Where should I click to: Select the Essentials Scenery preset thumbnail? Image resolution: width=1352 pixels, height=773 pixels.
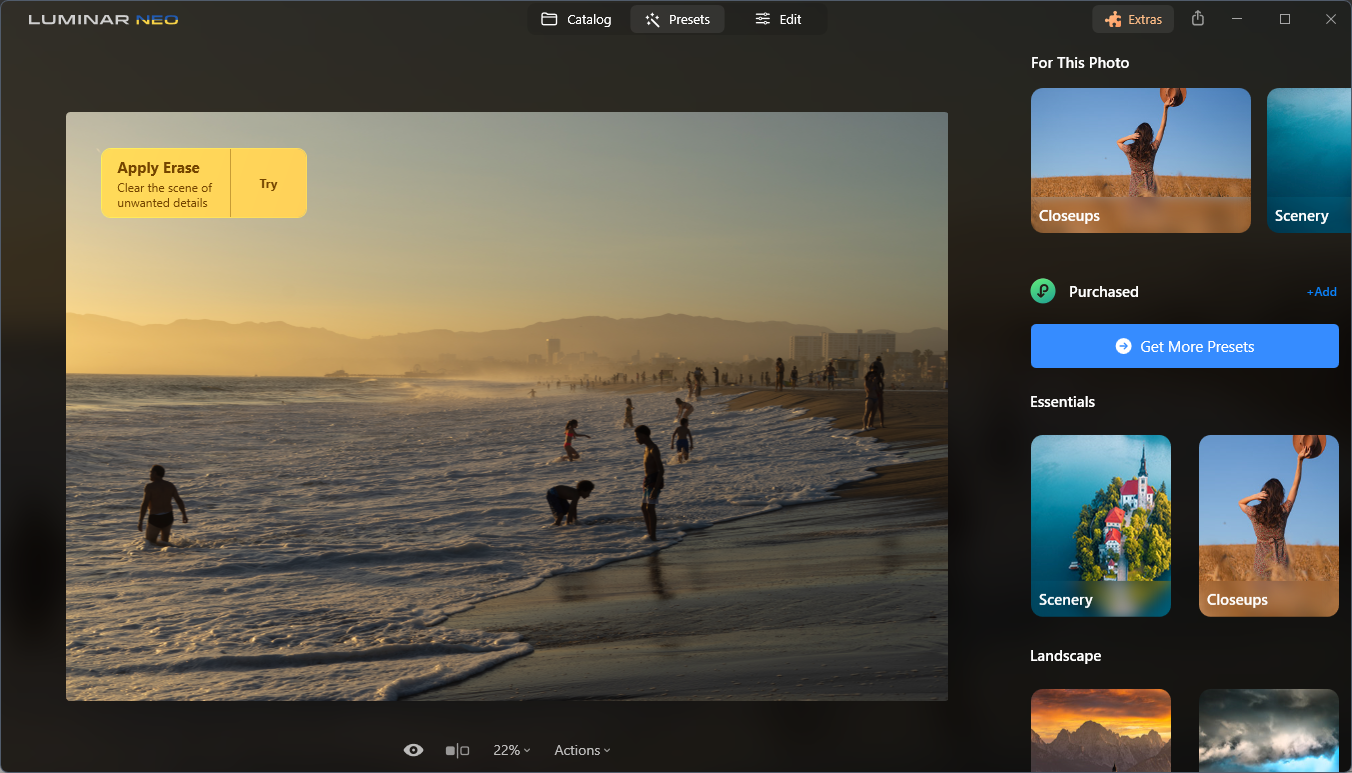(x=1100, y=526)
